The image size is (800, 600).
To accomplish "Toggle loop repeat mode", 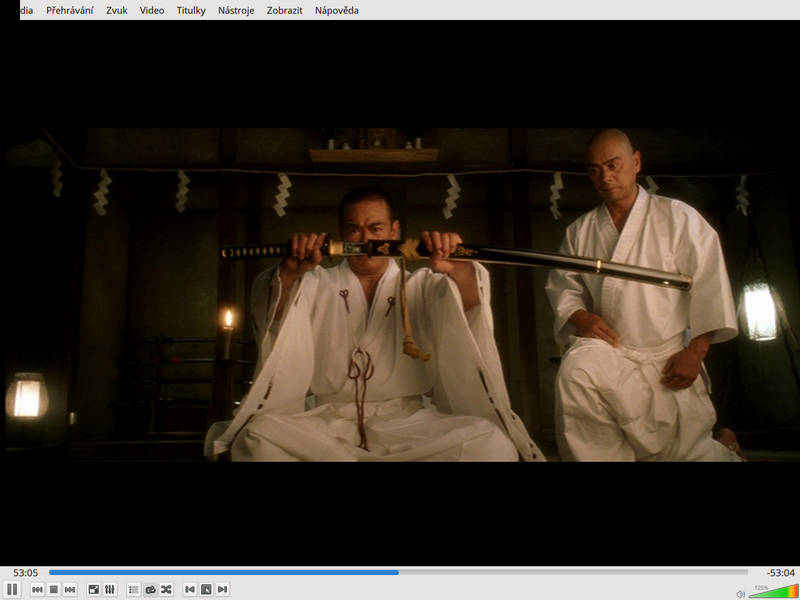I will tap(150, 590).
